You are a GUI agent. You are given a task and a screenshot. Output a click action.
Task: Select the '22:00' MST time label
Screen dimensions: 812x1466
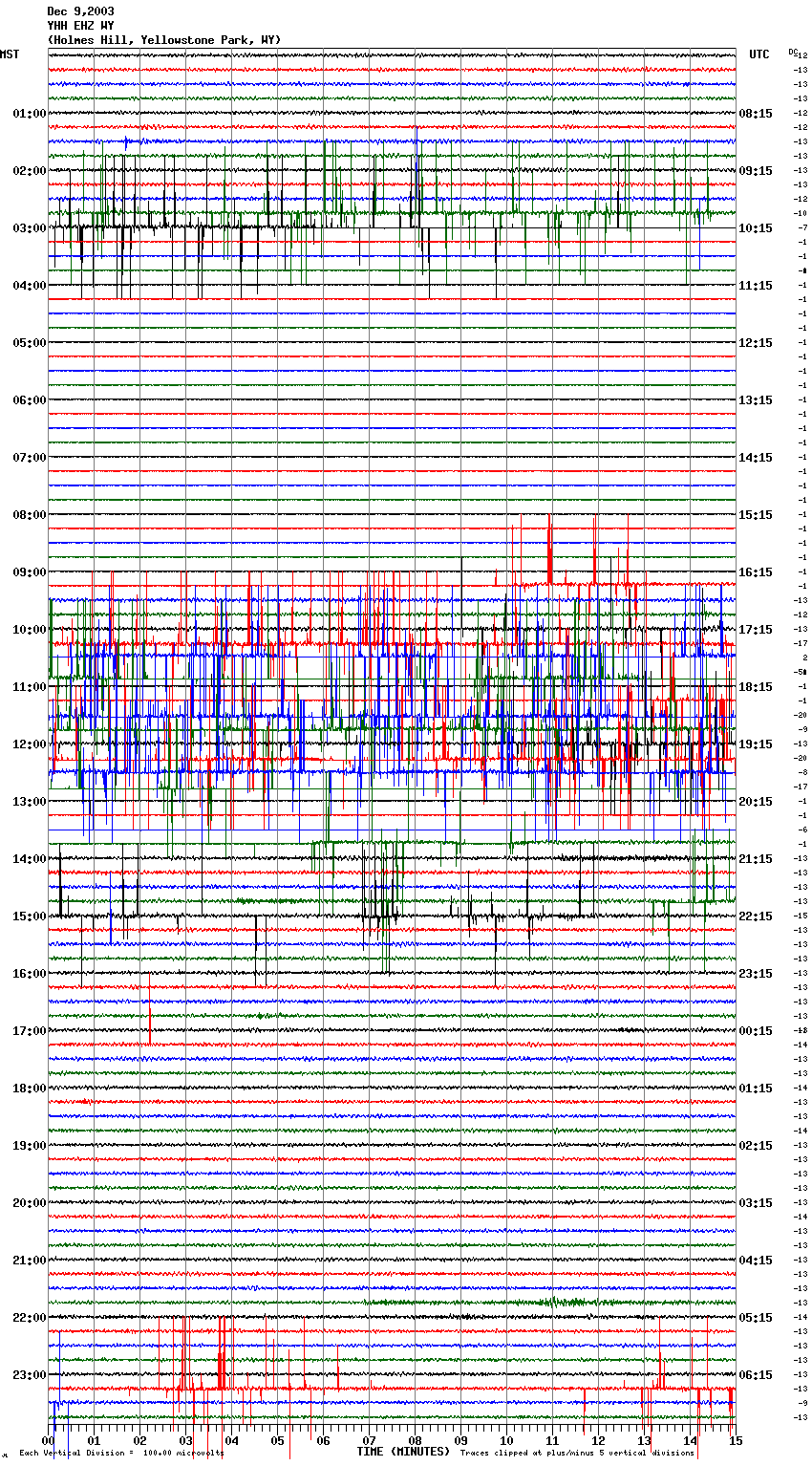[30, 1318]
